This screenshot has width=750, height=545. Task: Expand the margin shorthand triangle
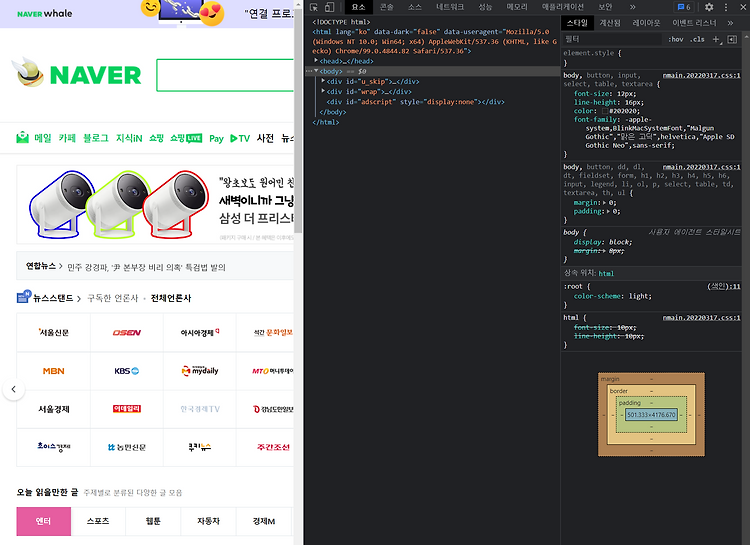click(605, 202)
